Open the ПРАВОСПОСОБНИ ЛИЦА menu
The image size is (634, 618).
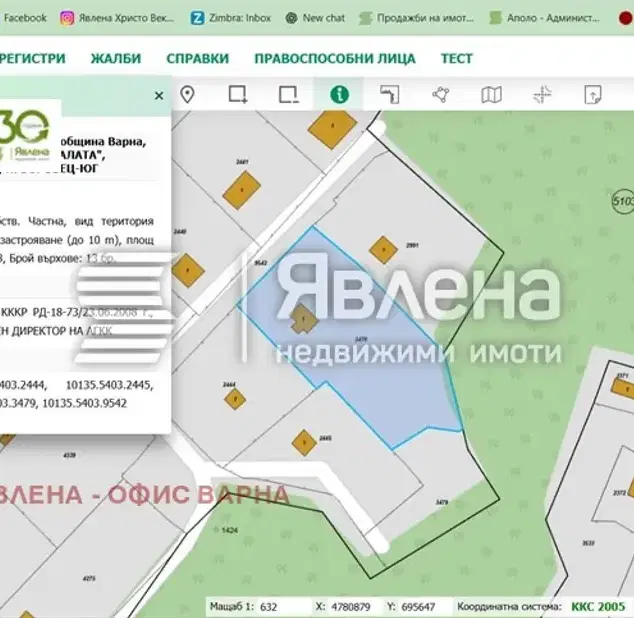click(x=335, y=58)
